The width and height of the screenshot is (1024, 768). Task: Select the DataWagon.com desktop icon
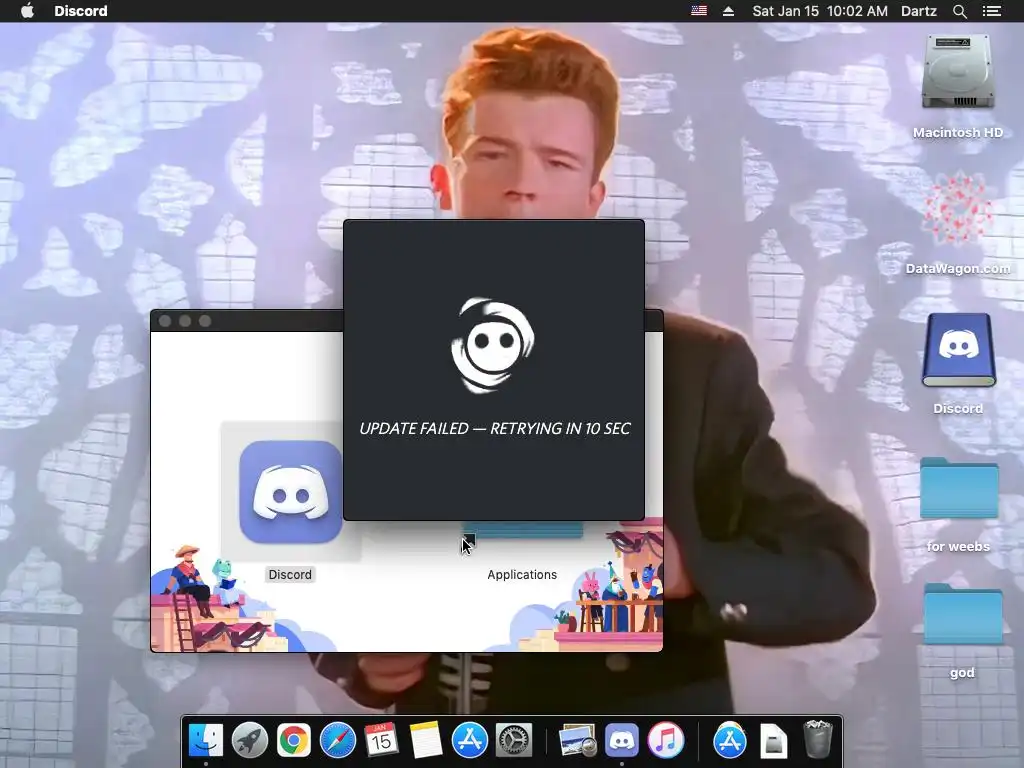[x=958, y=208]
